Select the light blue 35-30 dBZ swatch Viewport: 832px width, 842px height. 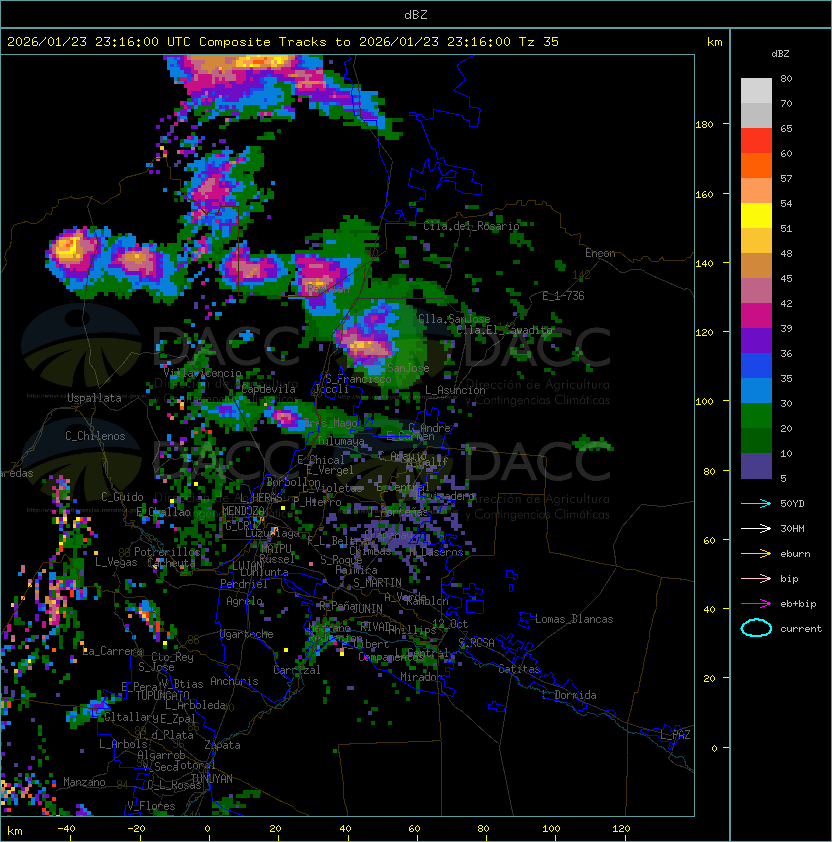click(756, 391)
